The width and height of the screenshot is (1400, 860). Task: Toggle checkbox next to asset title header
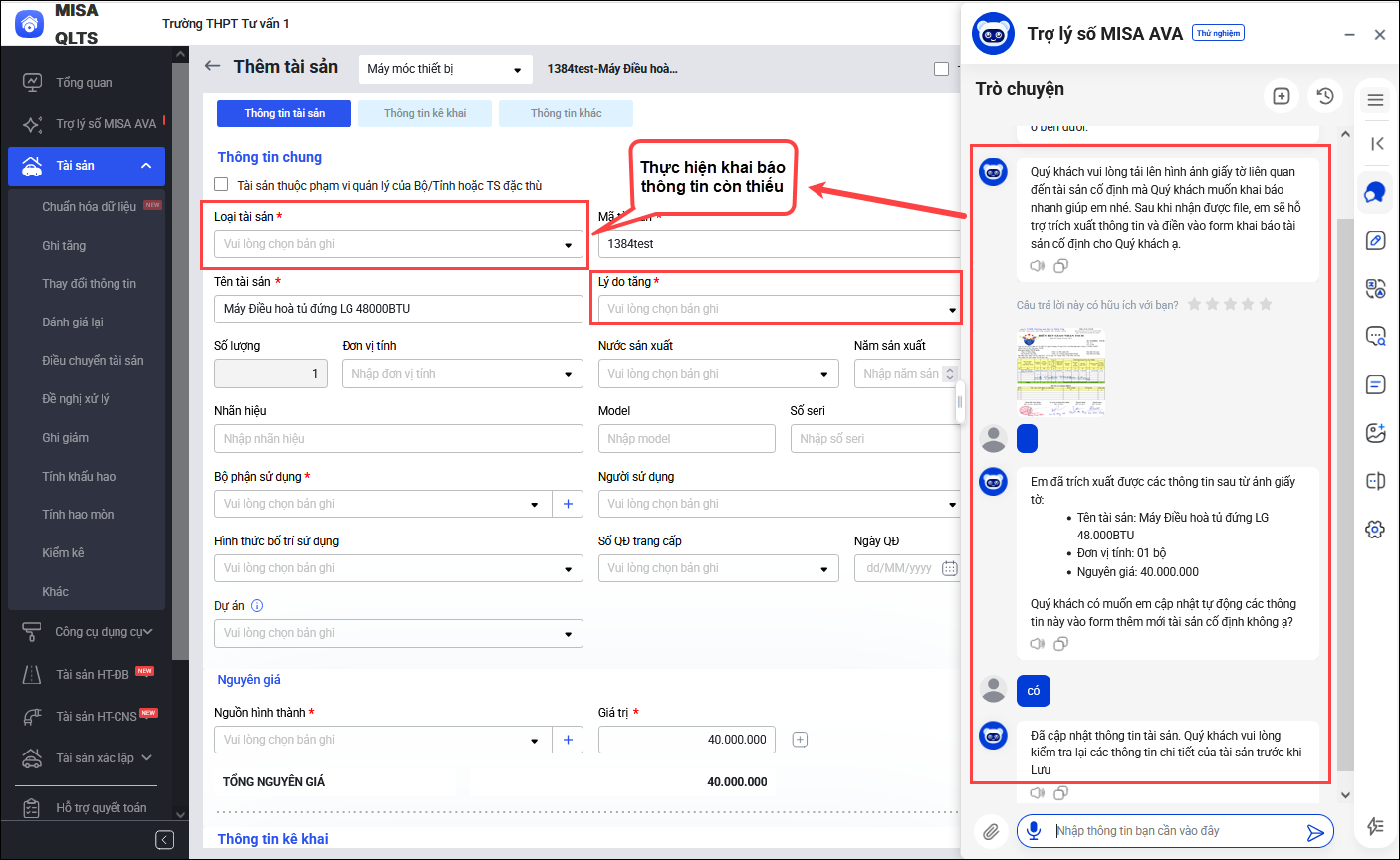941,69
